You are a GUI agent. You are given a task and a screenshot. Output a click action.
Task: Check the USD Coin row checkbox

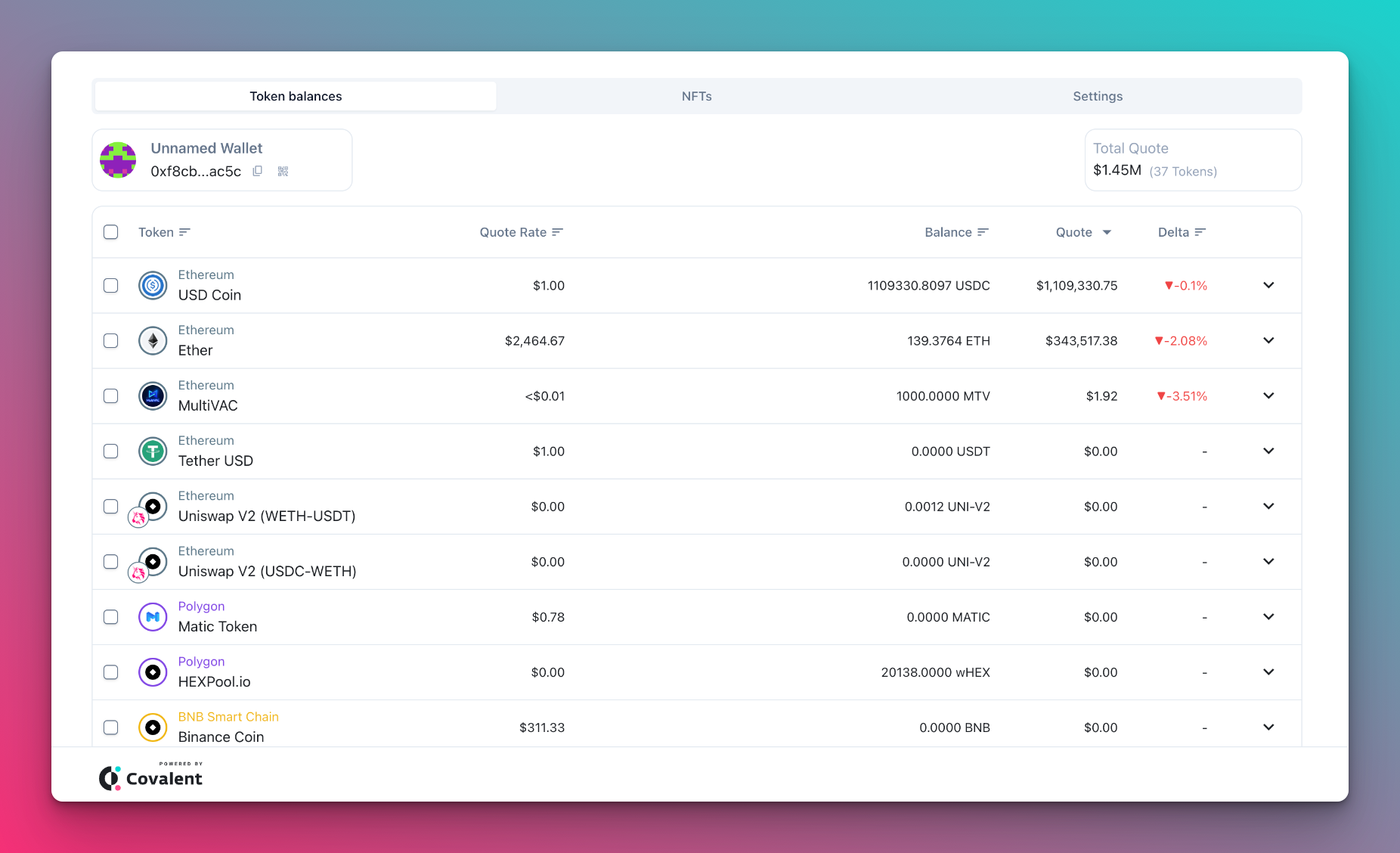click(111, 285)
